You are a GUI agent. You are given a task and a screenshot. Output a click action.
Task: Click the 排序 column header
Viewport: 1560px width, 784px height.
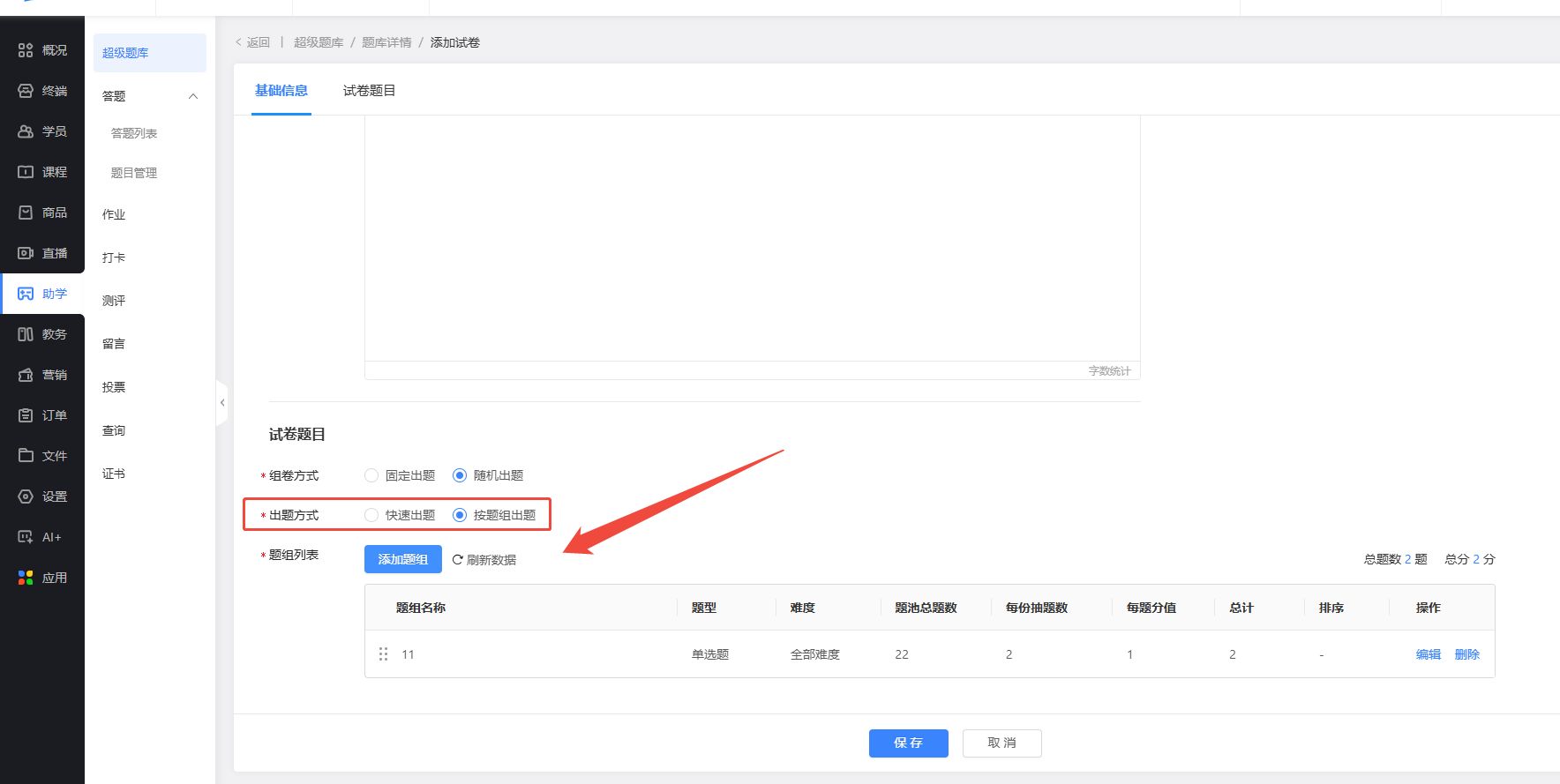point(1331,608)
